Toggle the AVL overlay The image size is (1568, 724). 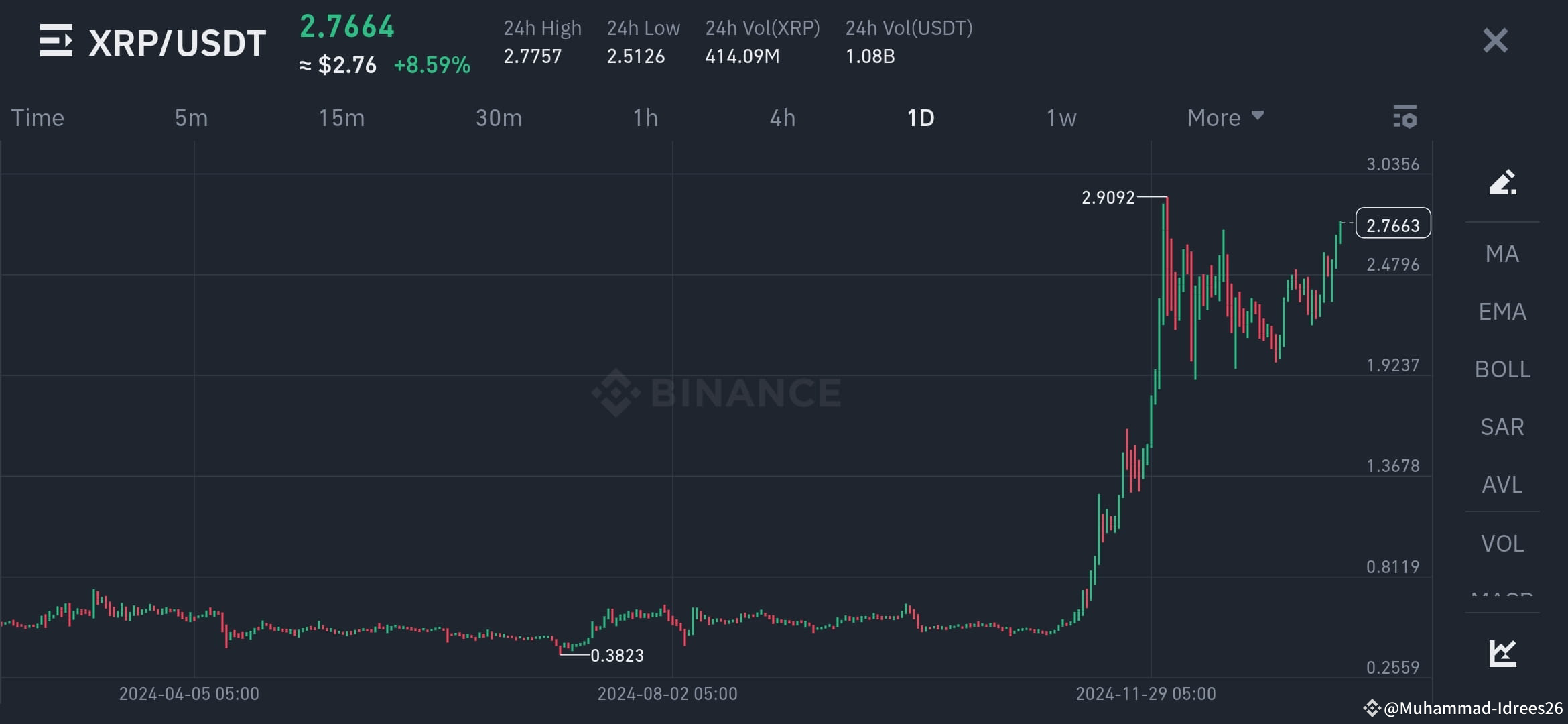pyautogui.click(x=1501, y=484)
